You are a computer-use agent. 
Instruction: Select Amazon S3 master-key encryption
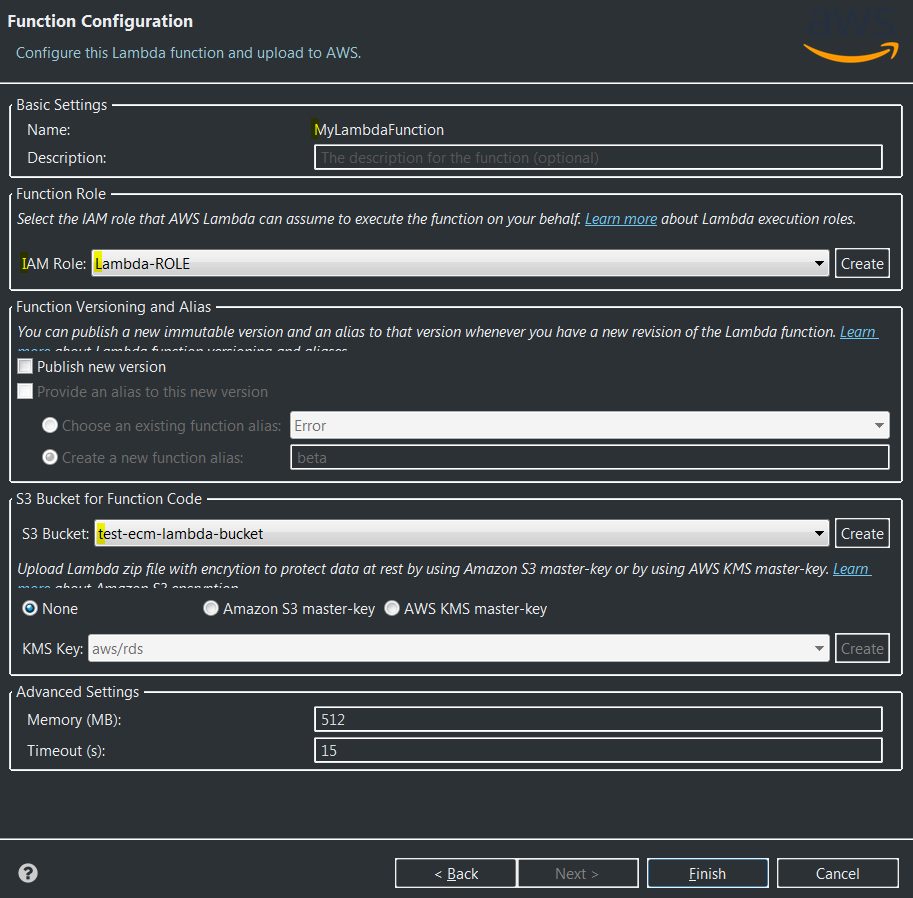coord(211,609)
